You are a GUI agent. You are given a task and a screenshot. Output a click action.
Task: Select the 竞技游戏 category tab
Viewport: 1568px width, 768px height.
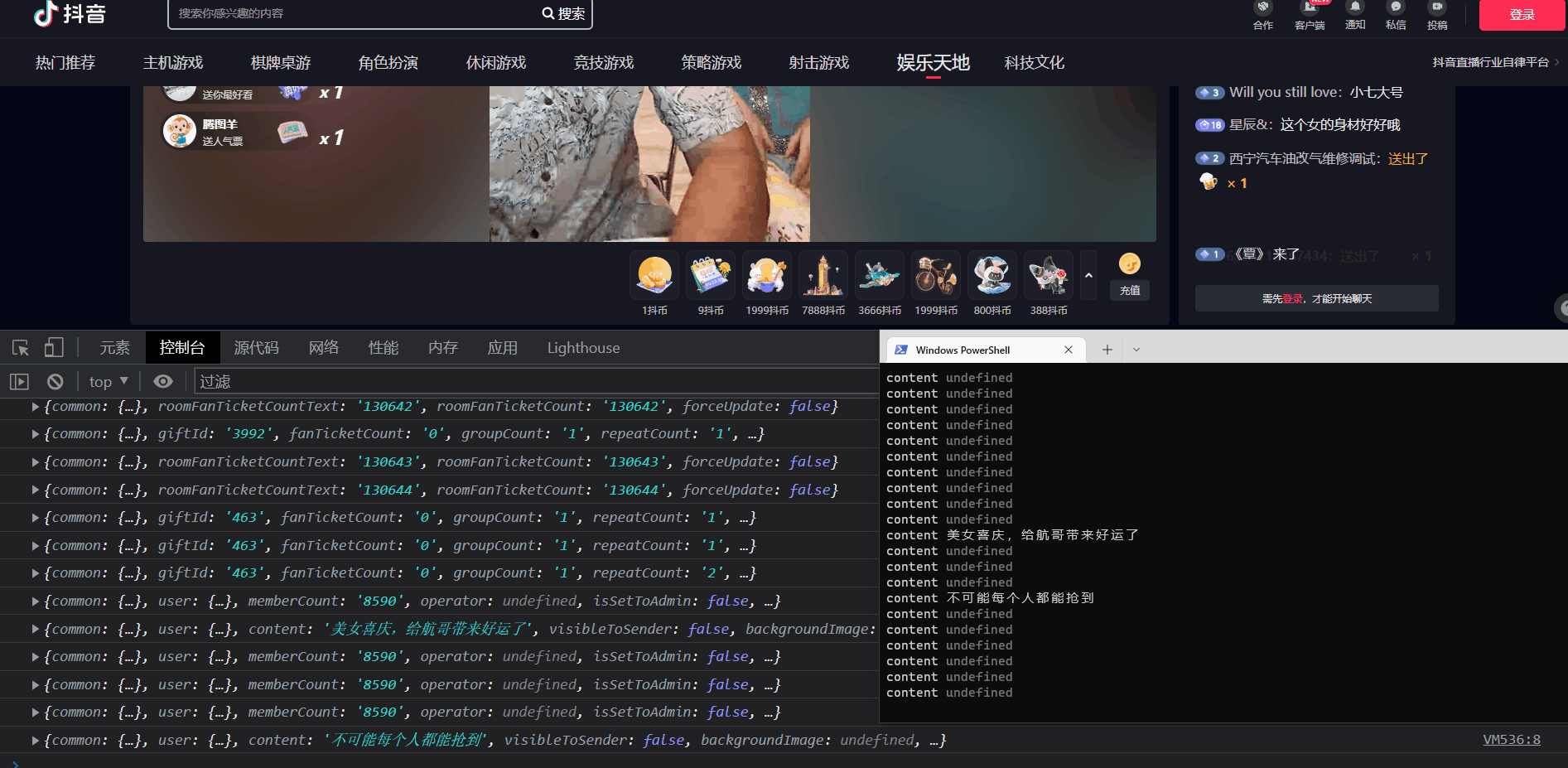[x=604, y=62]
